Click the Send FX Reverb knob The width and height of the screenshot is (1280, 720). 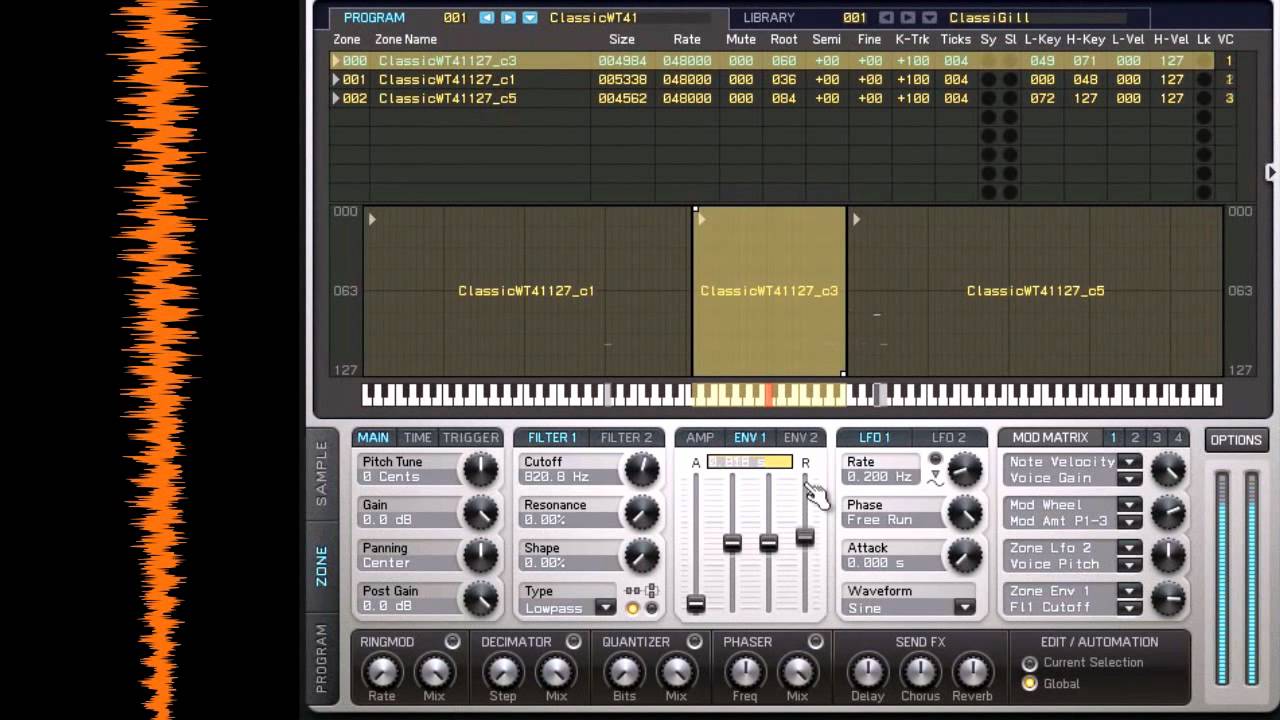[x=972, y=671]
